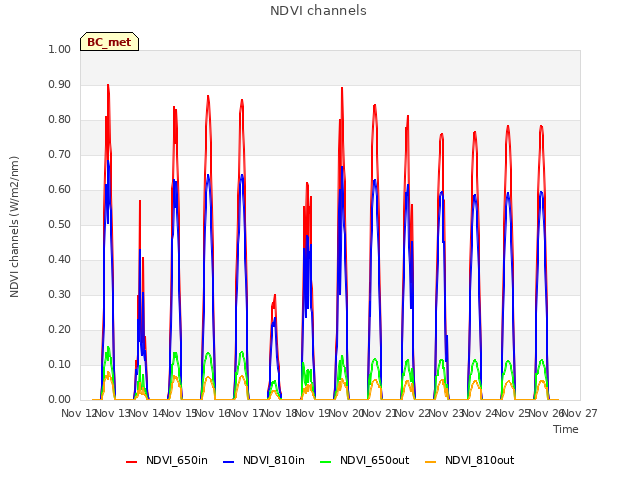Click the 0.50 y-axis tick label
The image size is (640, 480).
coord(60,224)
